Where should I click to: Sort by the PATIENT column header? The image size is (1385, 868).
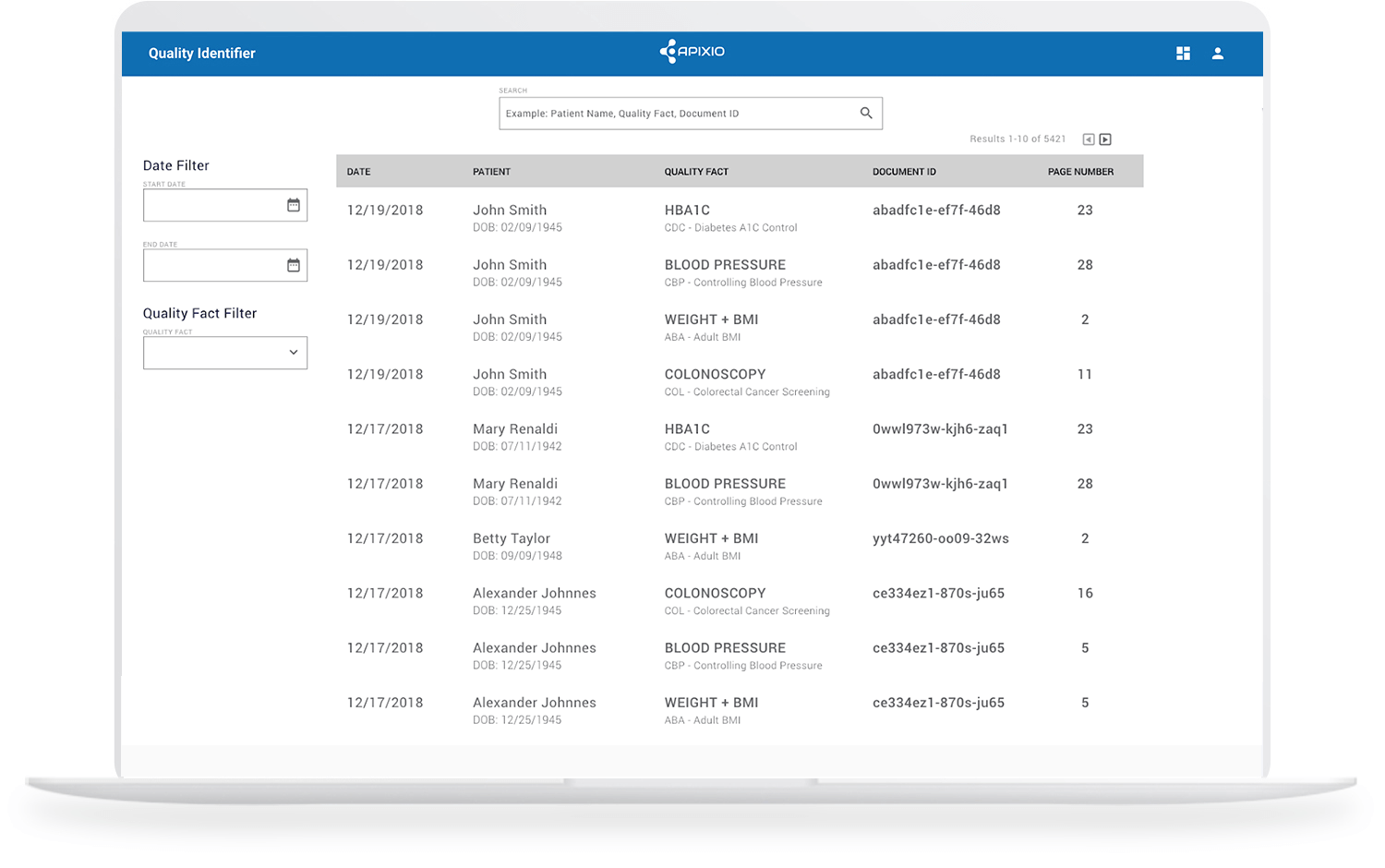click(x=491, y=172)
